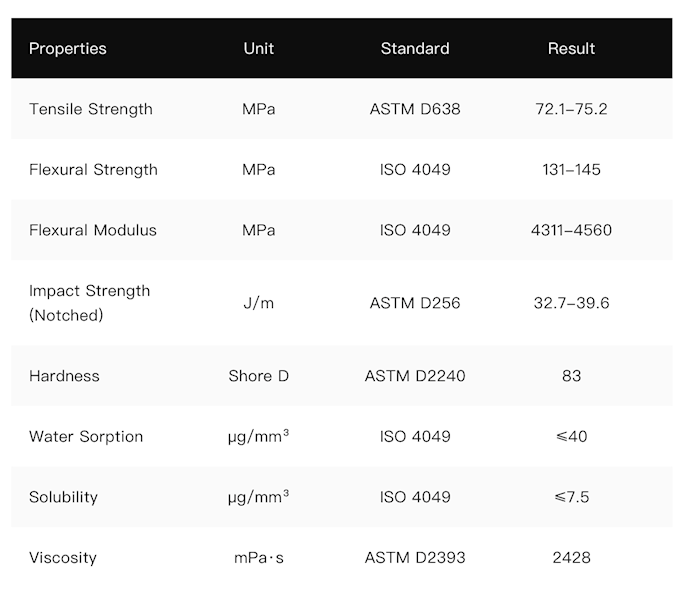
Task: Click the Properties column header
Action: click(x=67, y=48)
